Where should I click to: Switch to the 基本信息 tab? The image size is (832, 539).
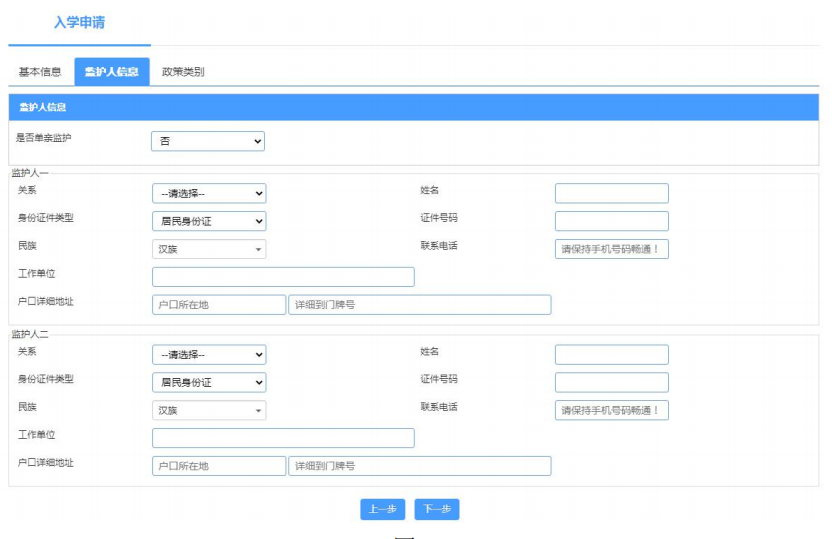point(40,72)
